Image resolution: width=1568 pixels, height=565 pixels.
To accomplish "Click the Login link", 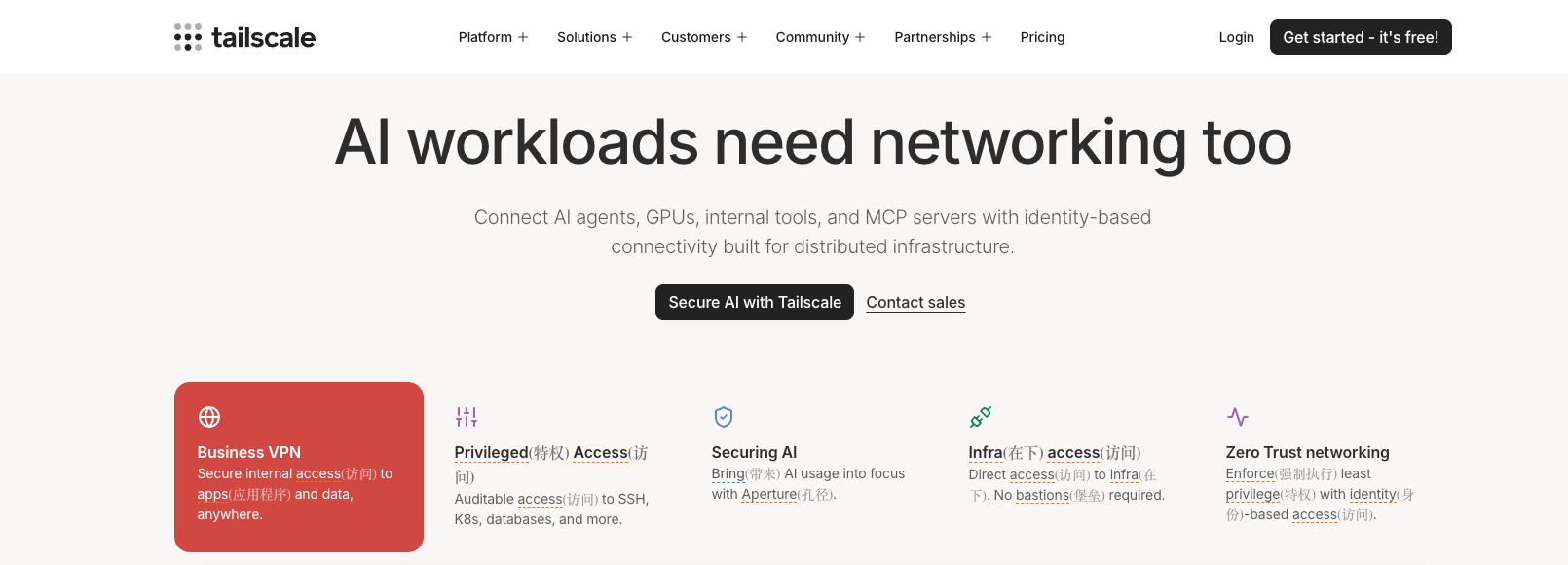I will [1237, 37].
